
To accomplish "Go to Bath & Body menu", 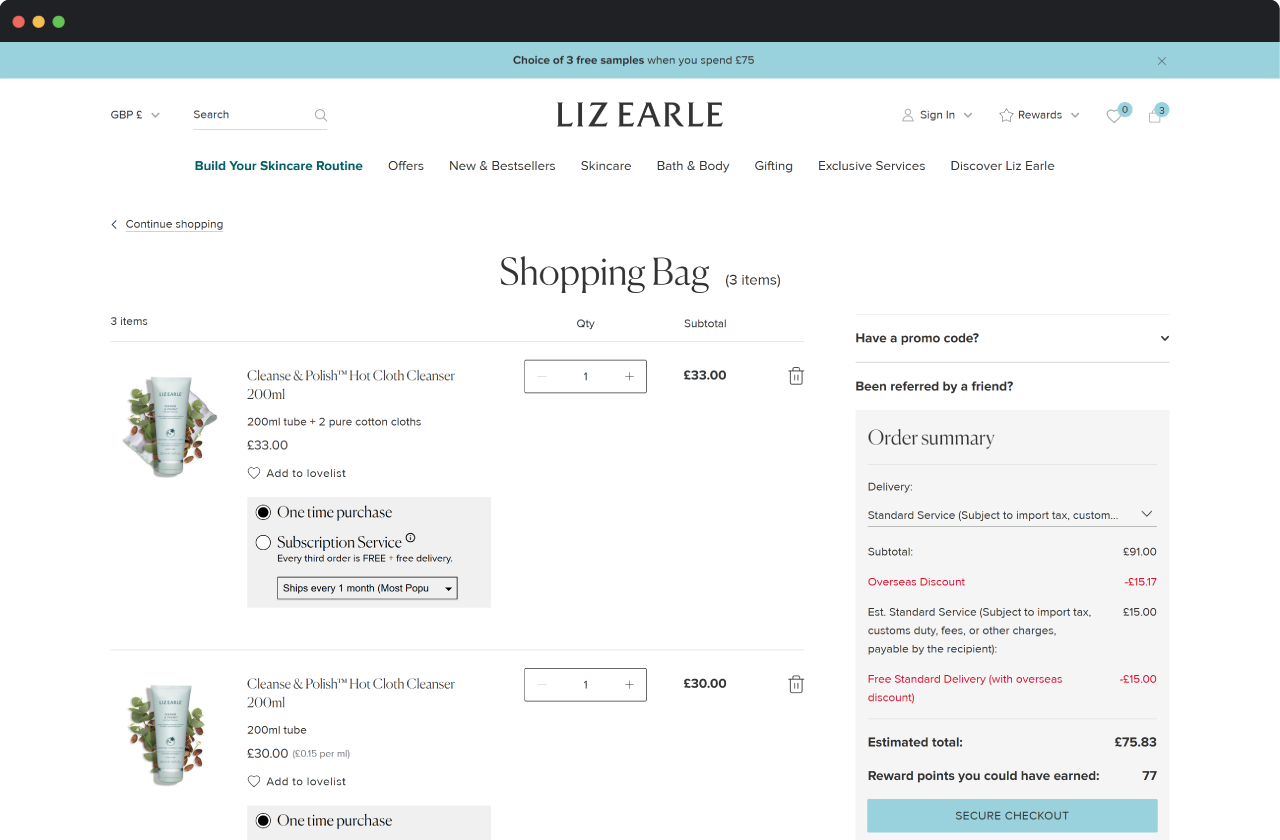I will click(693, 166).
